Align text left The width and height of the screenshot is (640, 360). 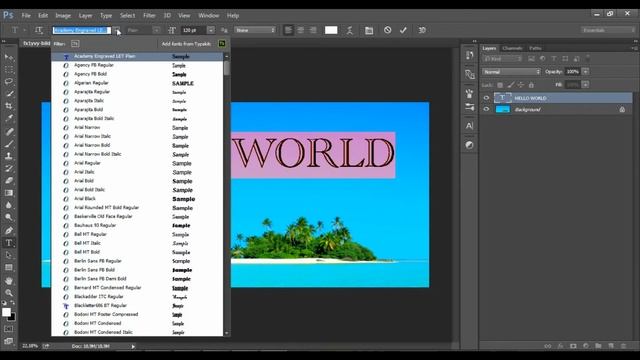point(288,30)
